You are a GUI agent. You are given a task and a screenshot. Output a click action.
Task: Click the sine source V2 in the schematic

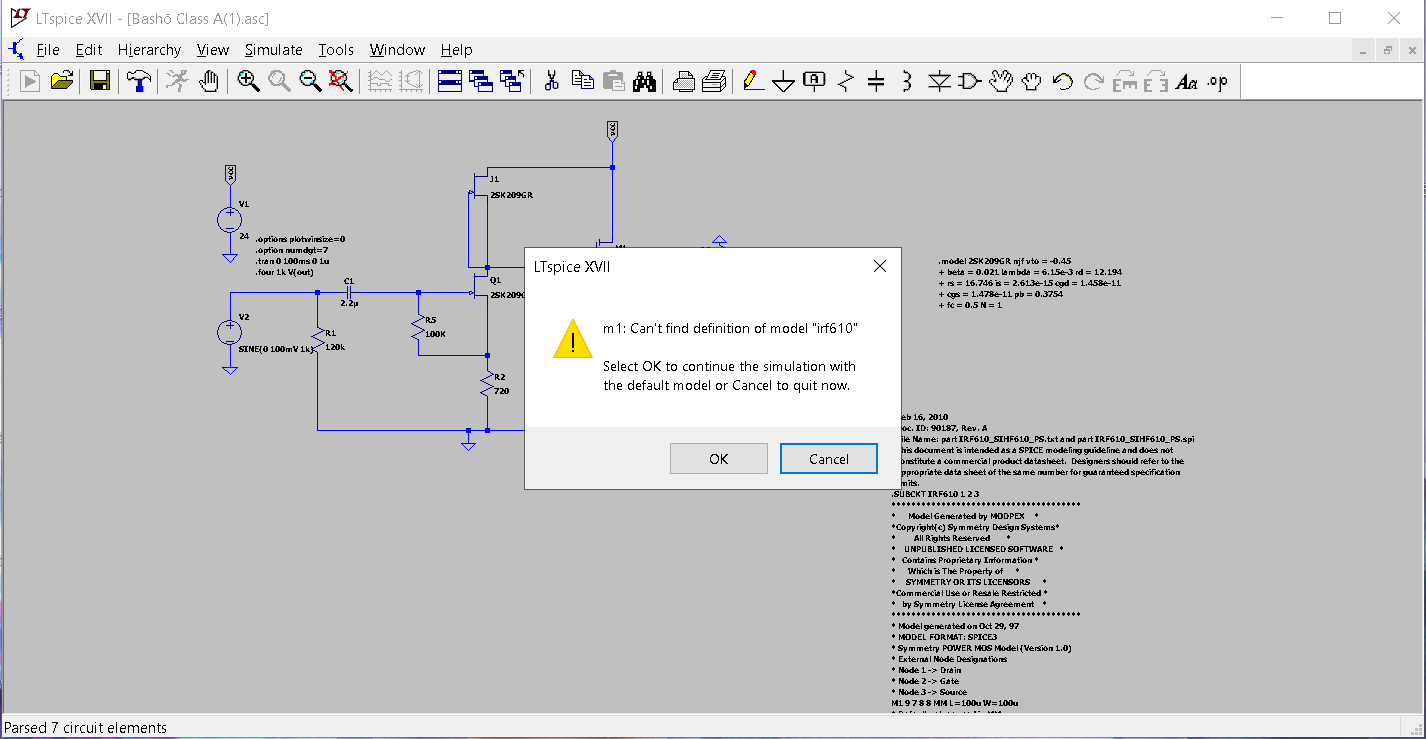click(x=230, y=332)
